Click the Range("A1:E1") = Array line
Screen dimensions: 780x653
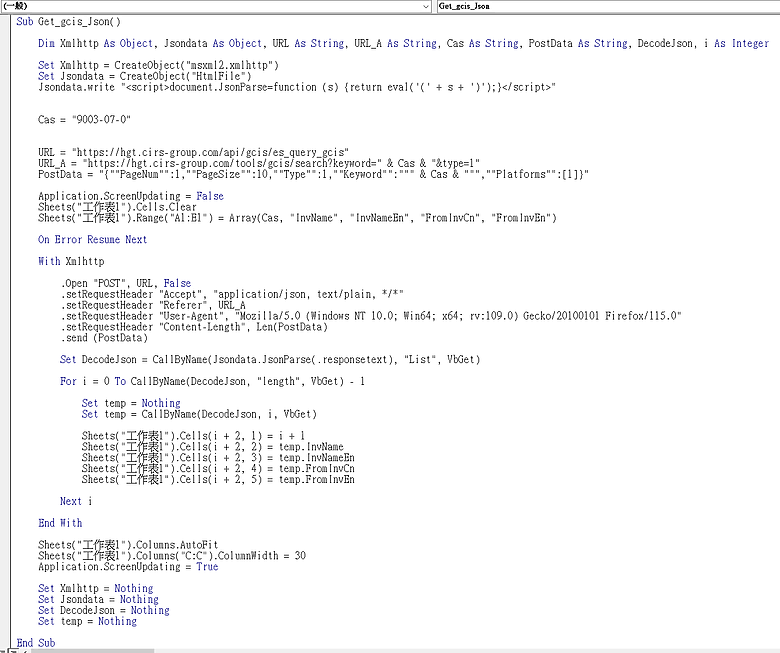click(297, 218)
